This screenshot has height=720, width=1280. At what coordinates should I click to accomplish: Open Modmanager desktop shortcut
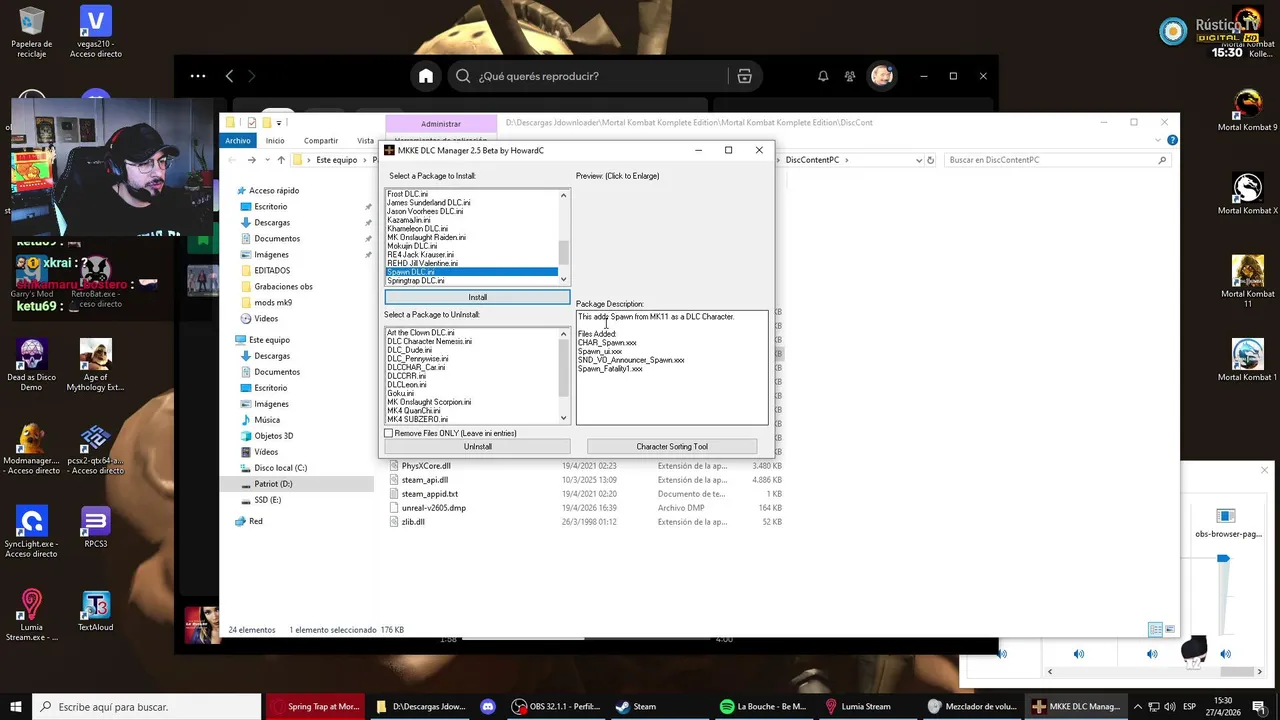tap(32, 449)
